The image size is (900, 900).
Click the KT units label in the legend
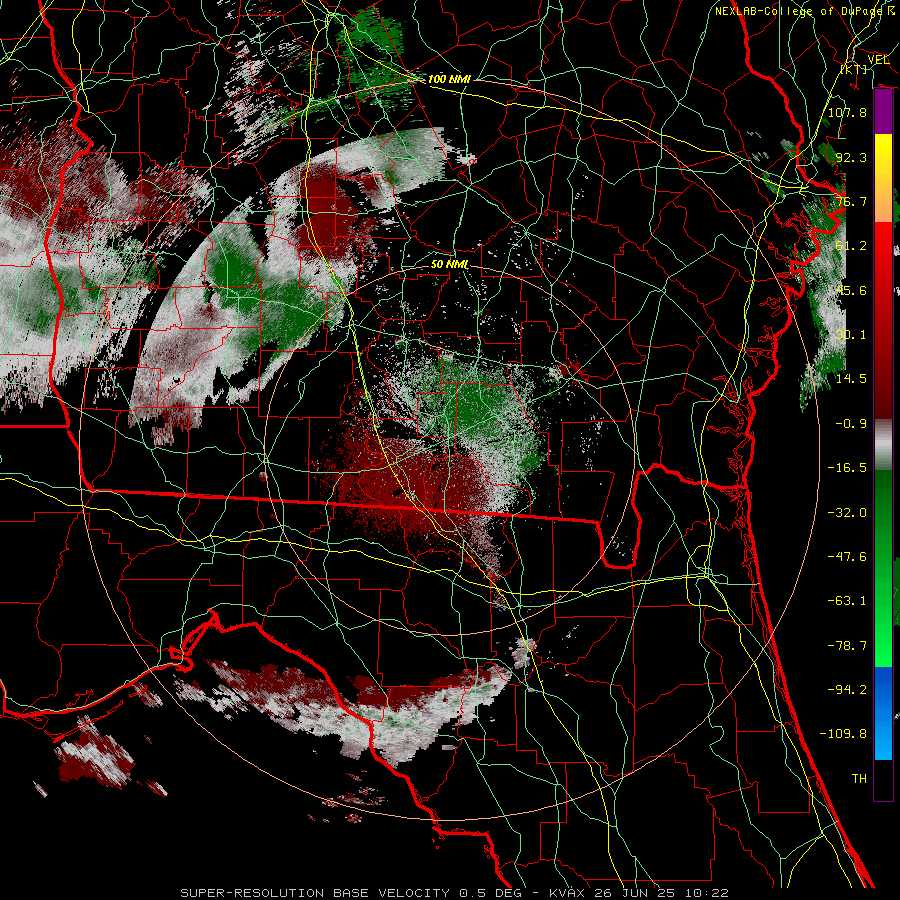tap(854, 69)
